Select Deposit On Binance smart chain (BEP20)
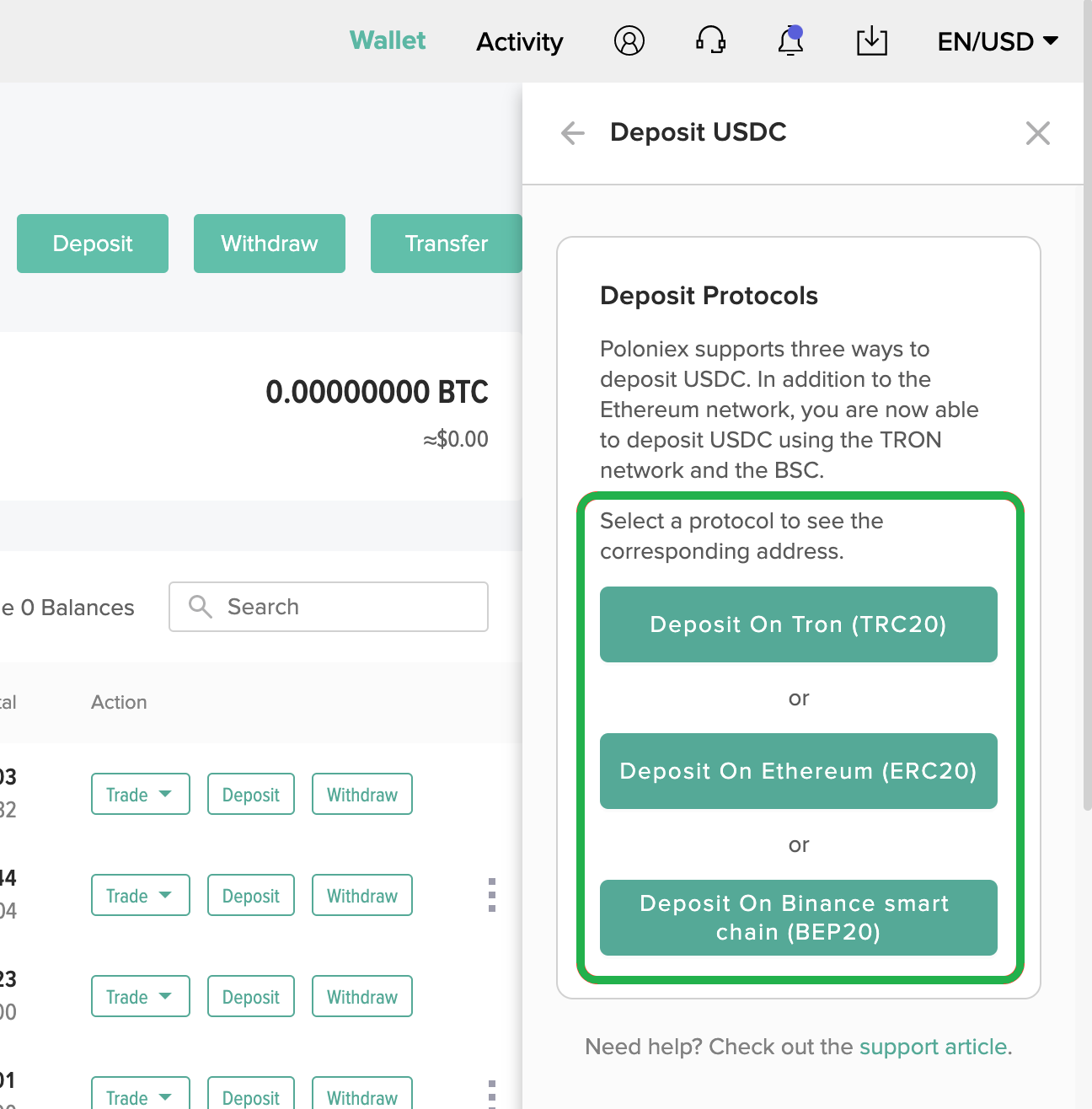 (799, 918)
